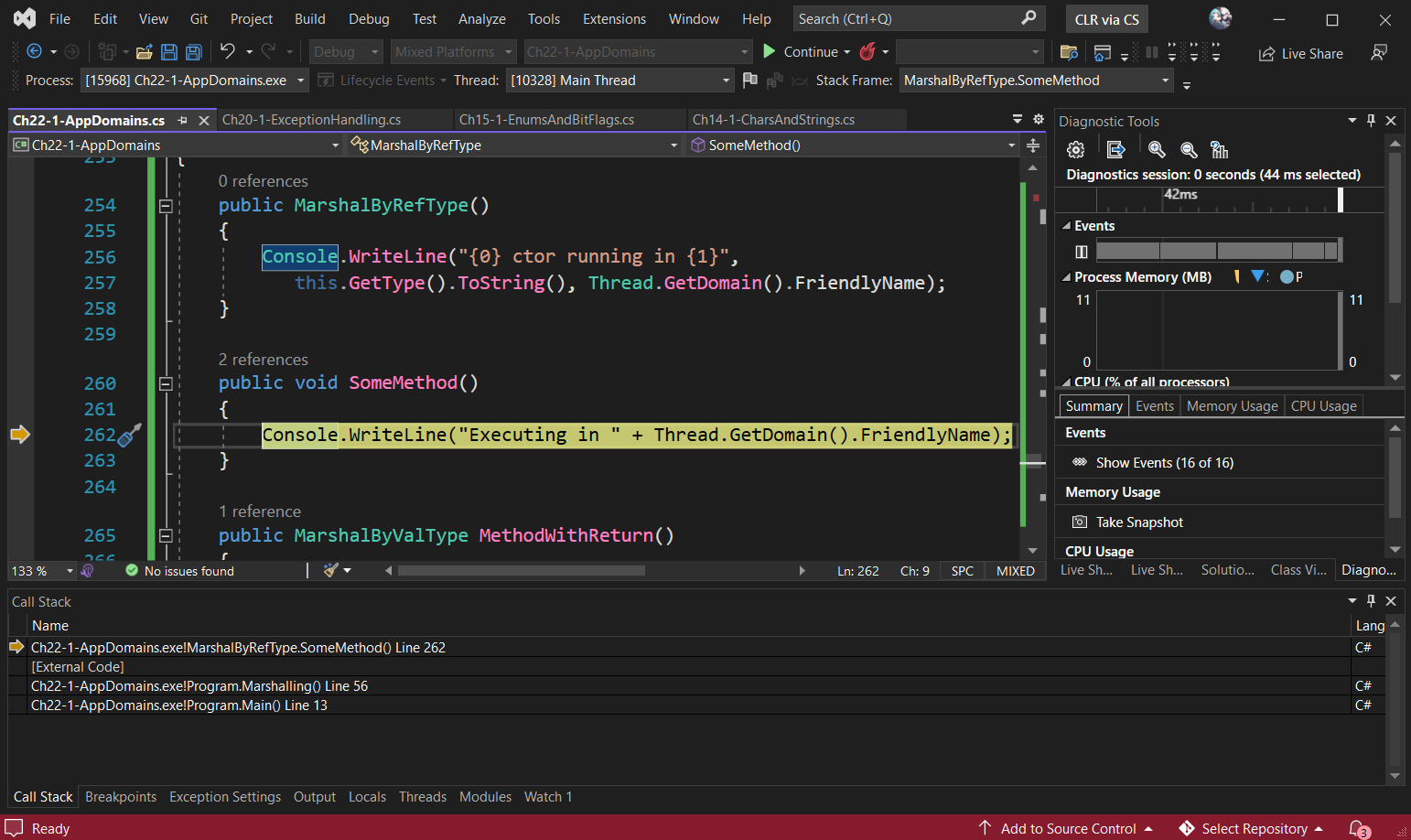Viewport: 1411px width, 840px height.
Task: Click the Show Events (16 of 16) link
Action: click(x=1164, y=463)
